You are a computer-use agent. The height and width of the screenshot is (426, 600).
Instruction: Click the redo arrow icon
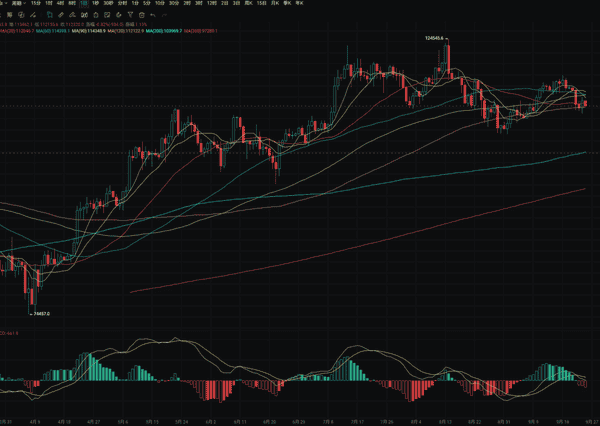[x=164, y=14]
